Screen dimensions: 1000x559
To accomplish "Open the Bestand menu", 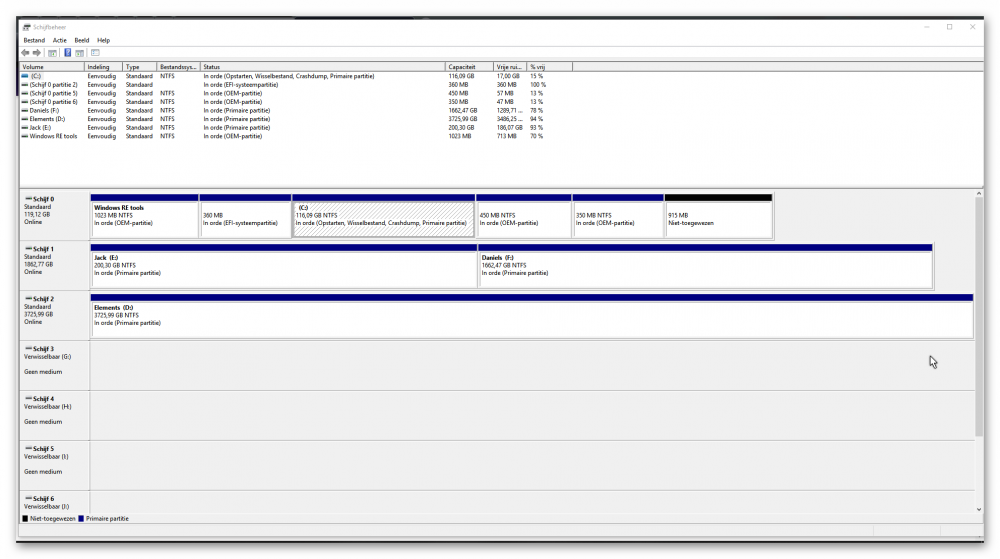I will [34, 40].
